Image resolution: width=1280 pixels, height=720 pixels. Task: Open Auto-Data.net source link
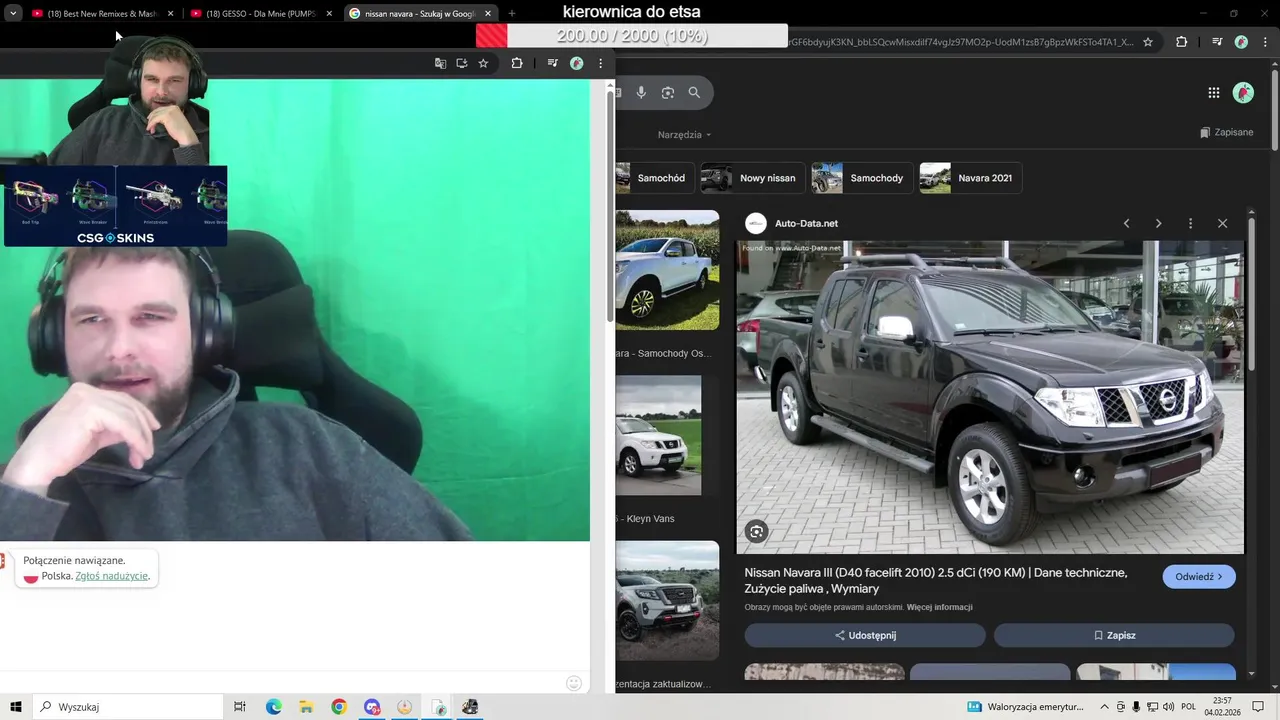(806, 223)
